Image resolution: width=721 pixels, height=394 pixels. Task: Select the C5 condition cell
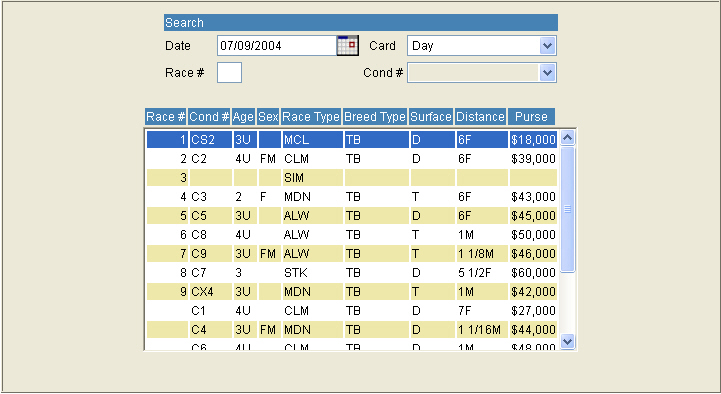click(211, 216)
